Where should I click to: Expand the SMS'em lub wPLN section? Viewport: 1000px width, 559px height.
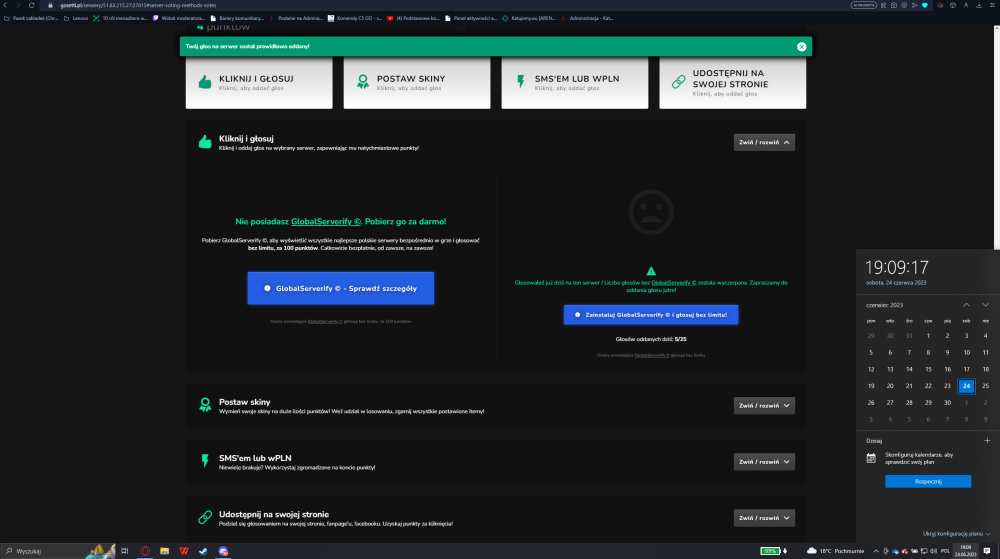tap(764, 461)
